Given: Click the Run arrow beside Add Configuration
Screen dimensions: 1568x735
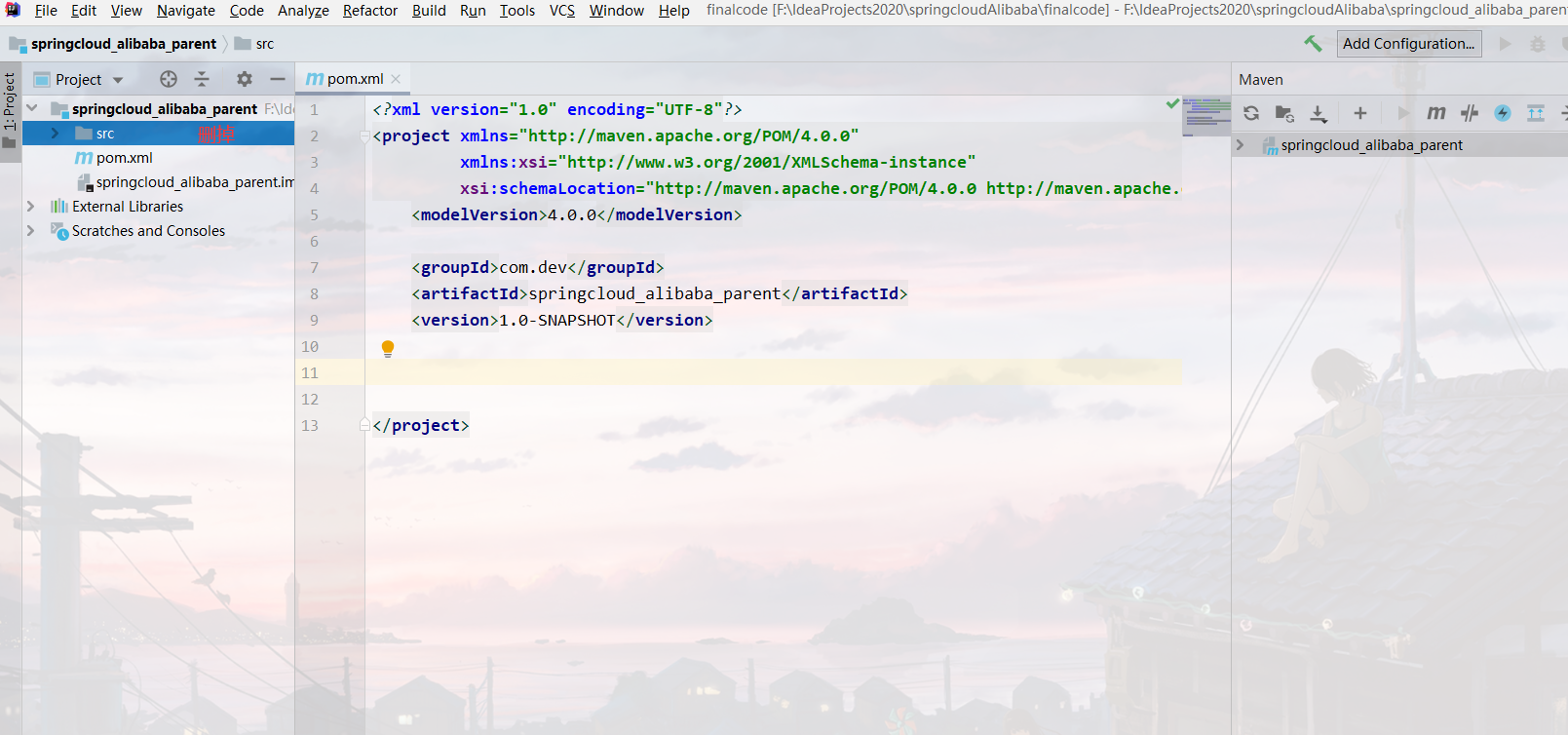Looking at the screenshot, I should coord(1506,44).
